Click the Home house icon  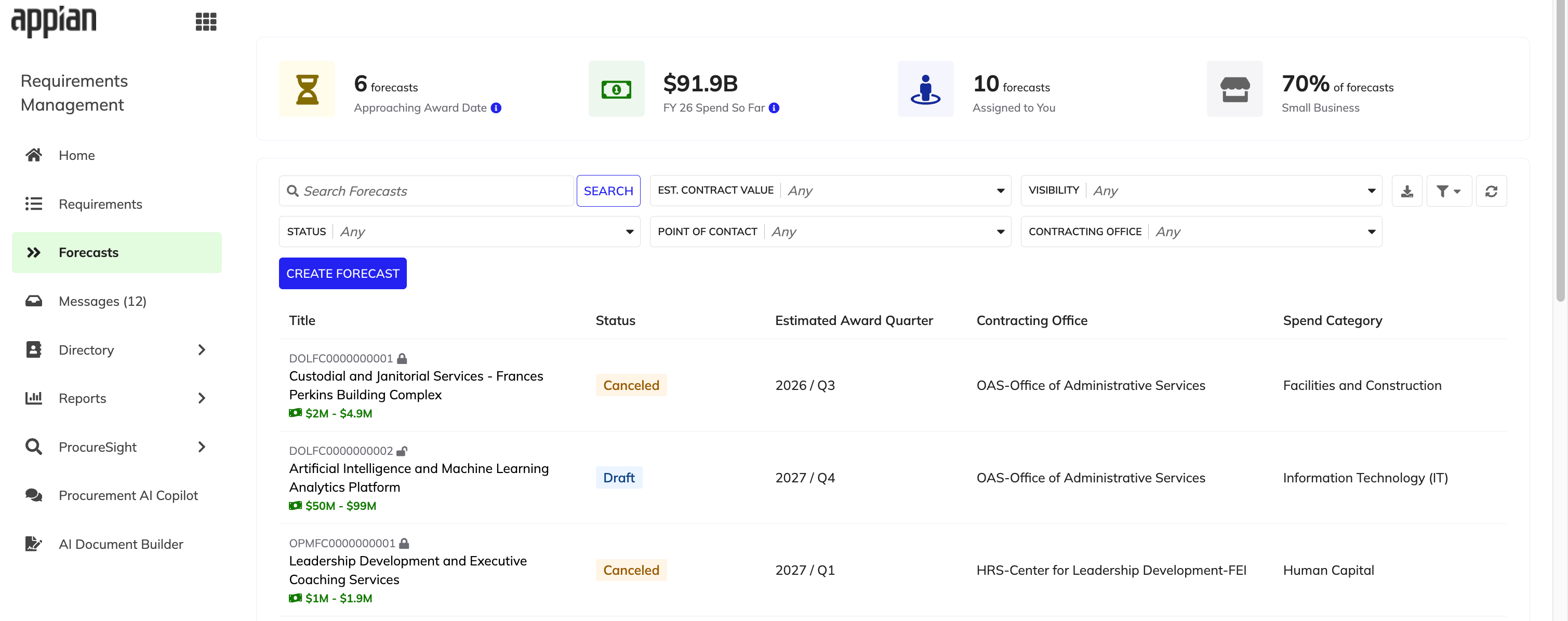point(33,155)
